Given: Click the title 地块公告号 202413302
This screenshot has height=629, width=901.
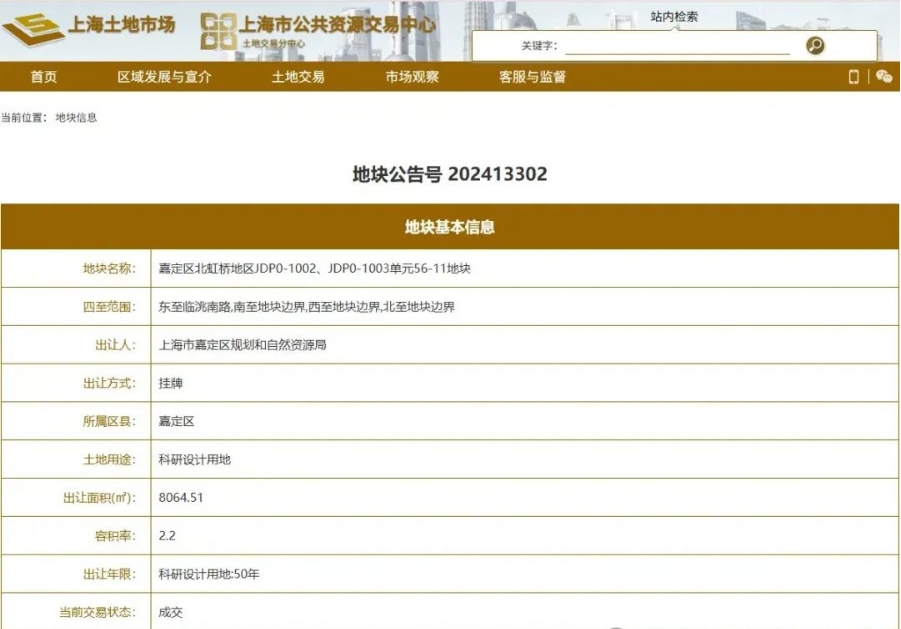Looking at the screenshot, I should [449, 174].
